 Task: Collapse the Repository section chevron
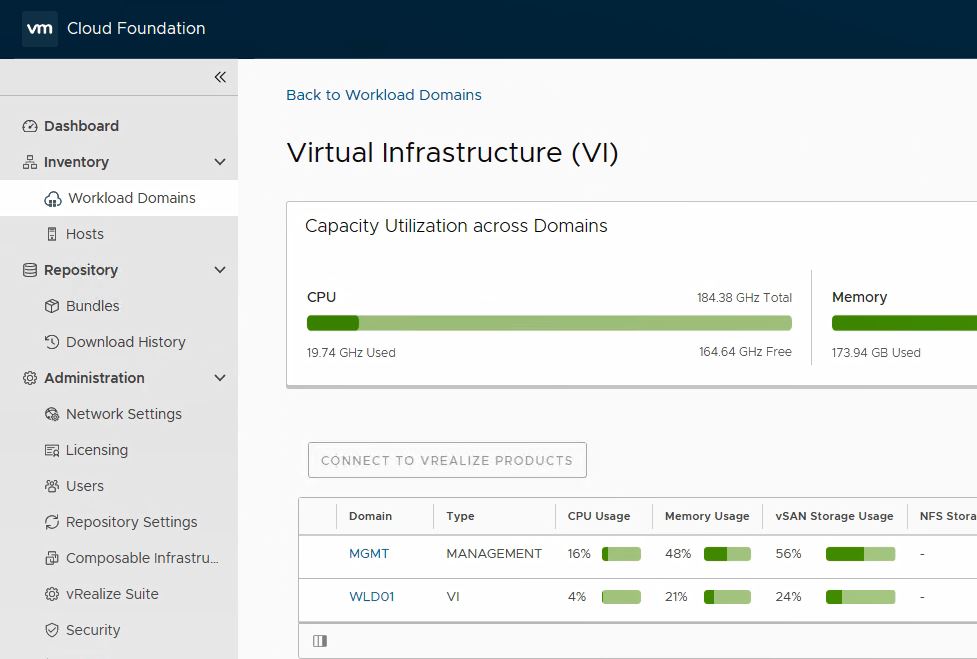pyautogui.click(x=220, y=270)
